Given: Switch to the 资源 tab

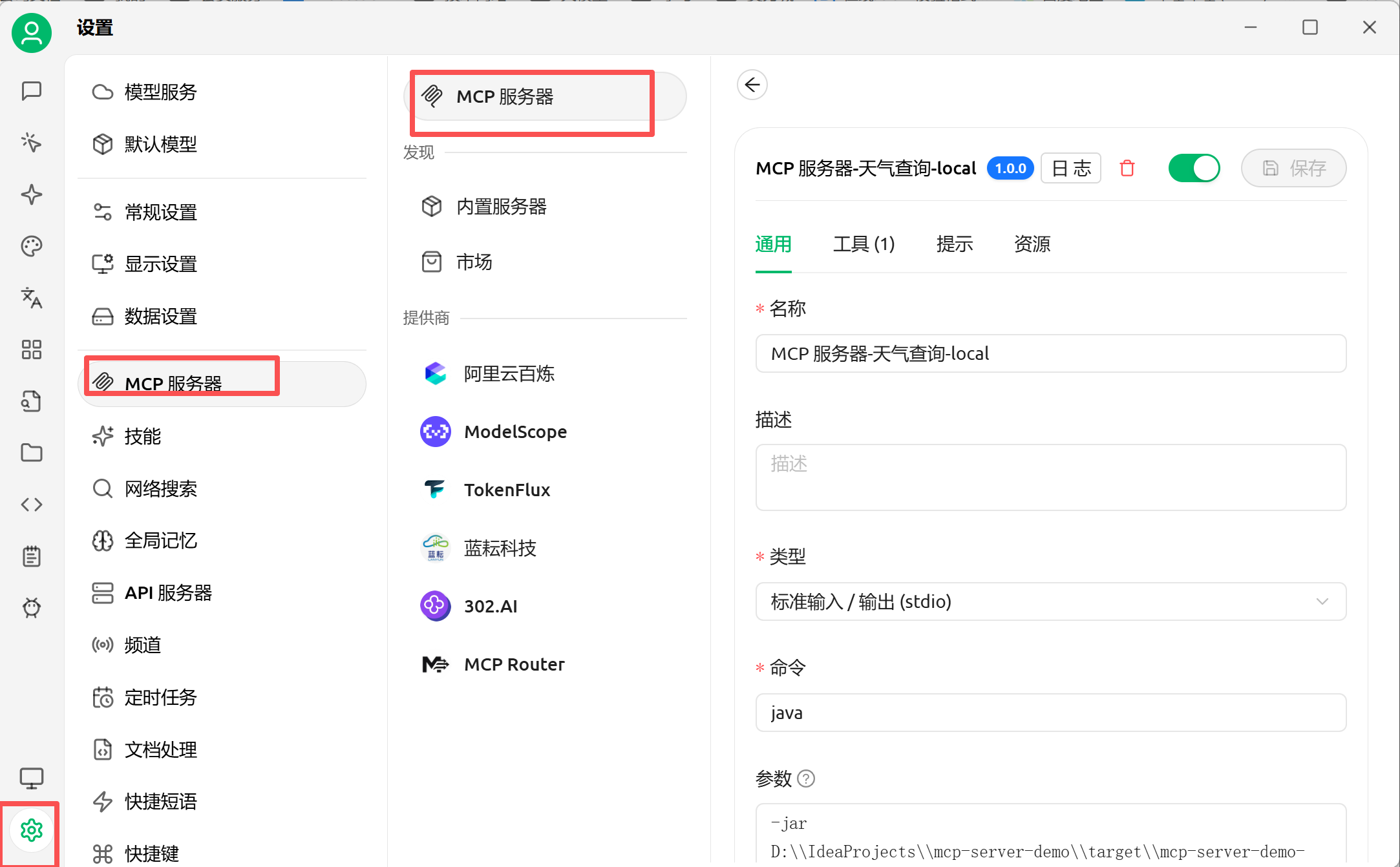Looking at the screenshot, I should [1032, 244].
